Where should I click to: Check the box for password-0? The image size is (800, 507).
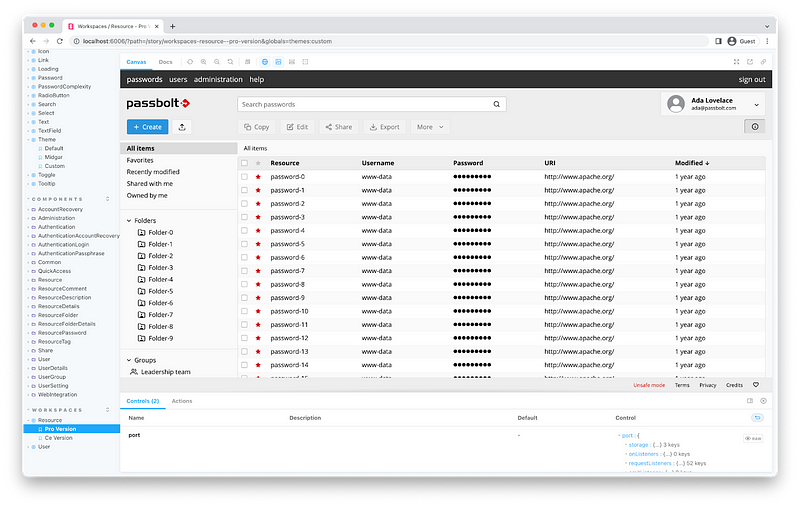click(x=244, y=177)
